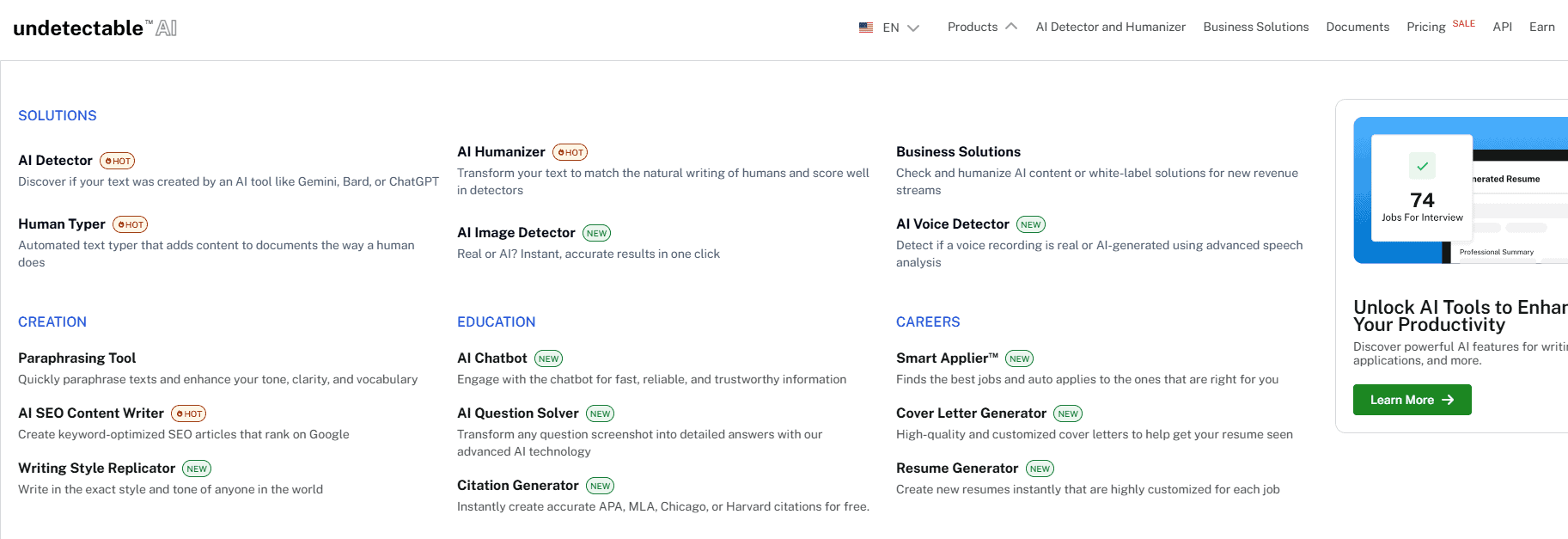Open Business Solutions in Solutions section

958,151
